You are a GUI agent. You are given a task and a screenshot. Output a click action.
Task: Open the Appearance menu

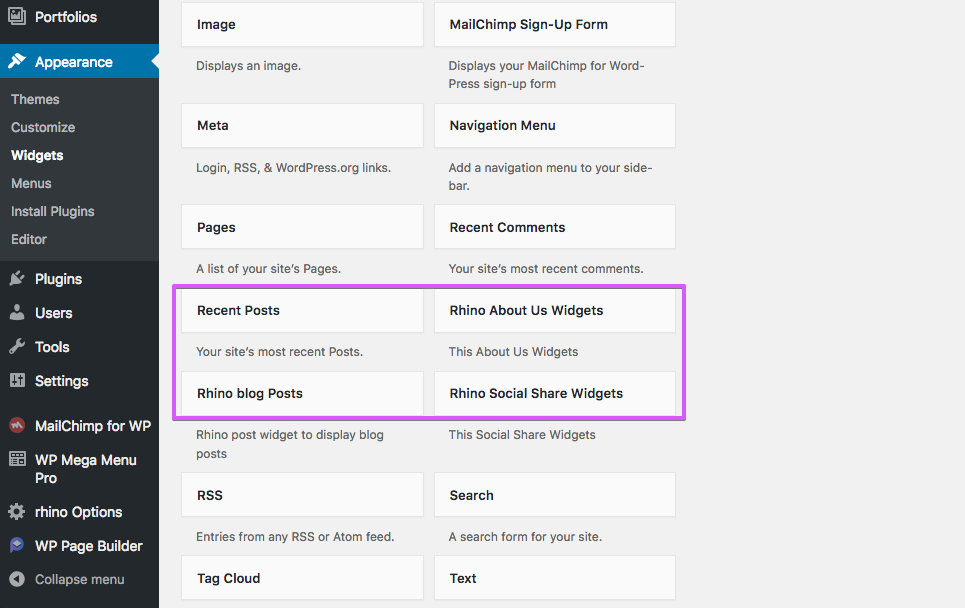(74, 62)
